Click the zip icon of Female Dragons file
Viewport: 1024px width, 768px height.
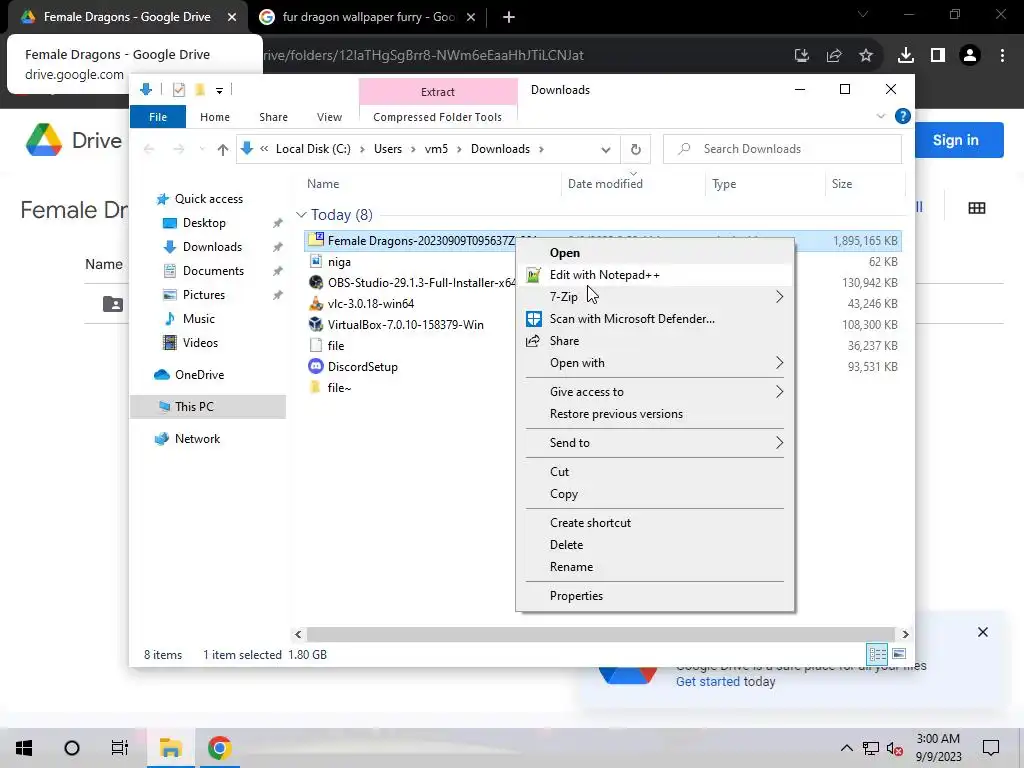pyautogui.click(x=316, y=240)
